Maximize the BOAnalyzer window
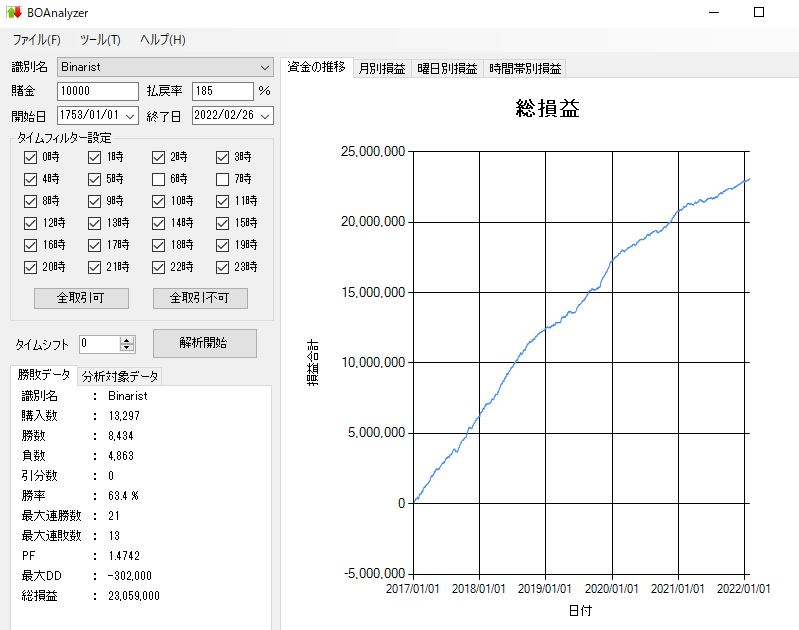799x630 pixels. pyautogui.click(x=759, y=12)
